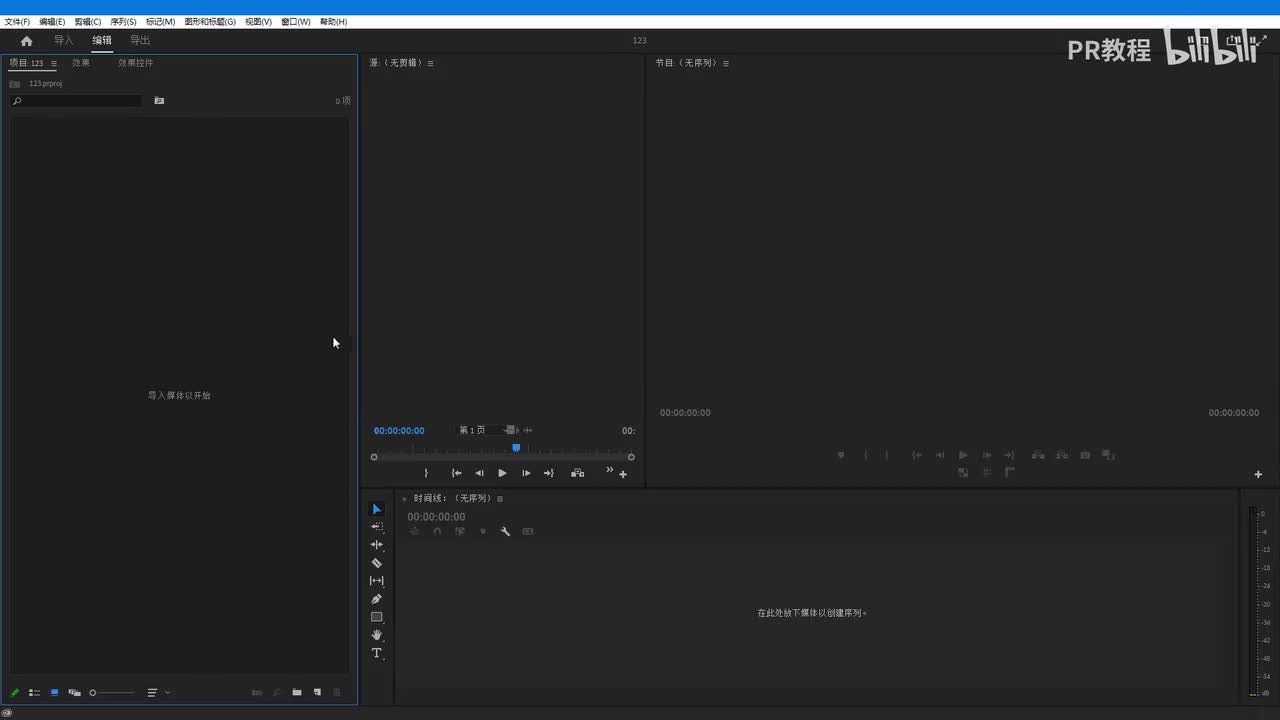Select the Pen tool

click(x=377, y=599)
